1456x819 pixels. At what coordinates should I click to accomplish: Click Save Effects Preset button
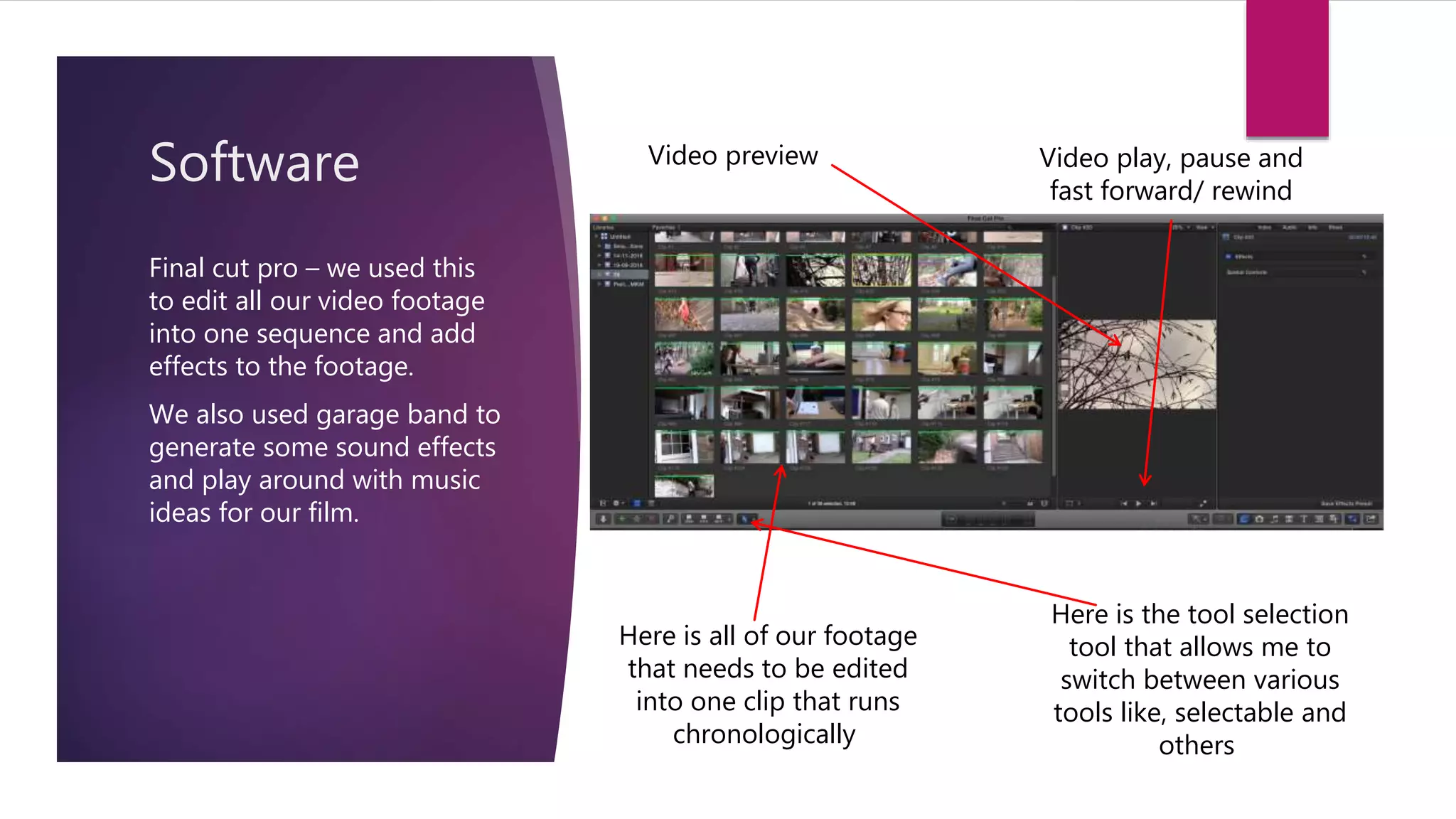point(1347,503)
